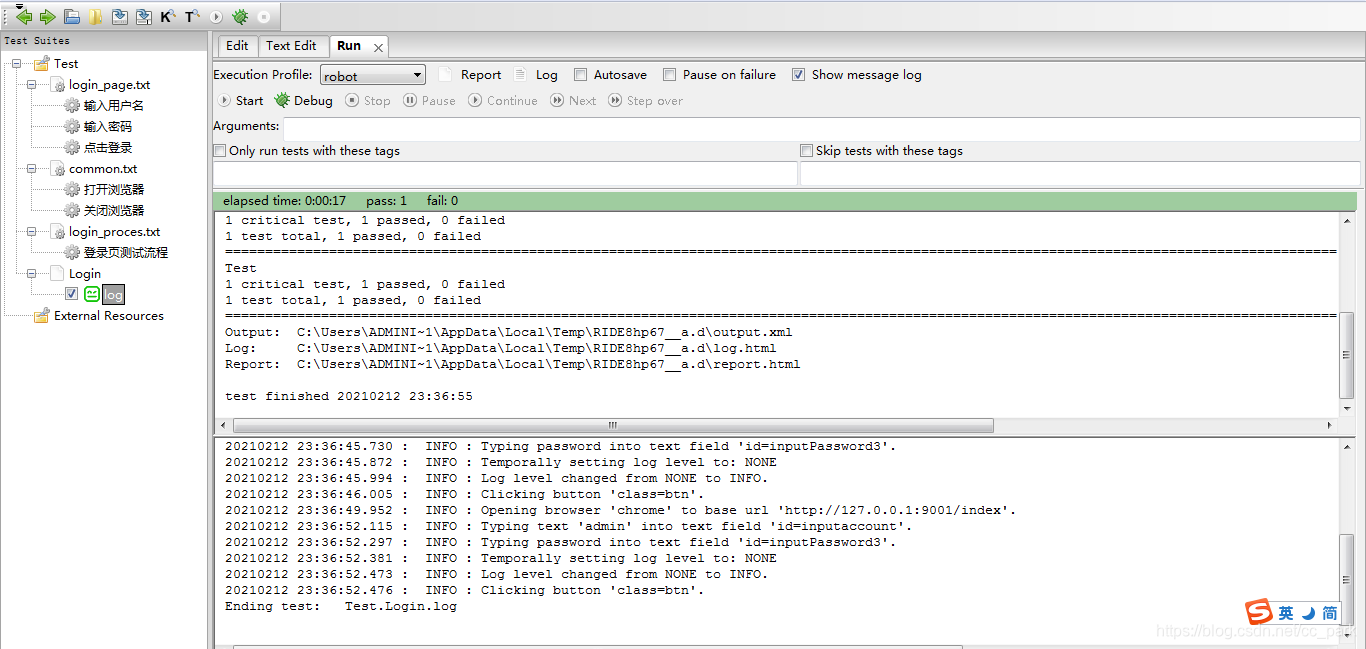This screenshot has height=649, width=1366.
Task: Select the log test case label
Action: click(114, 295)
